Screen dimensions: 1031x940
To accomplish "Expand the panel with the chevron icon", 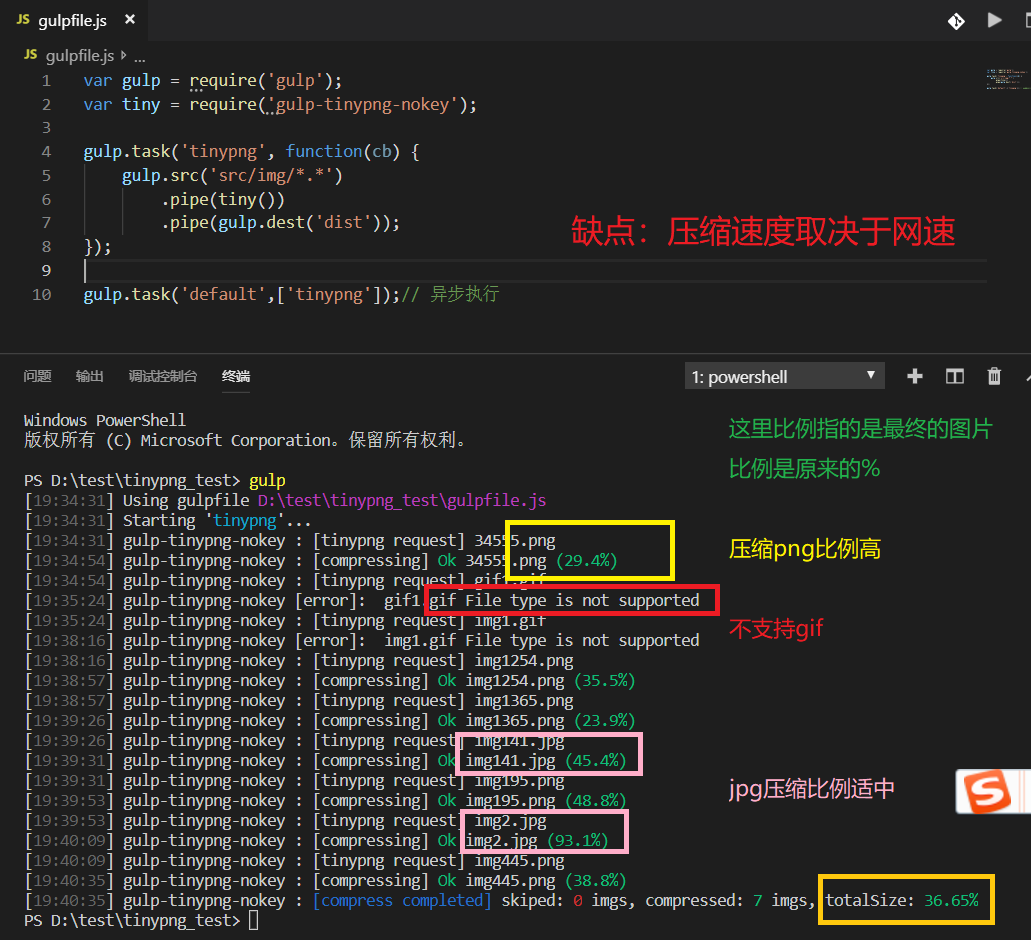I will click(1025, 375).
